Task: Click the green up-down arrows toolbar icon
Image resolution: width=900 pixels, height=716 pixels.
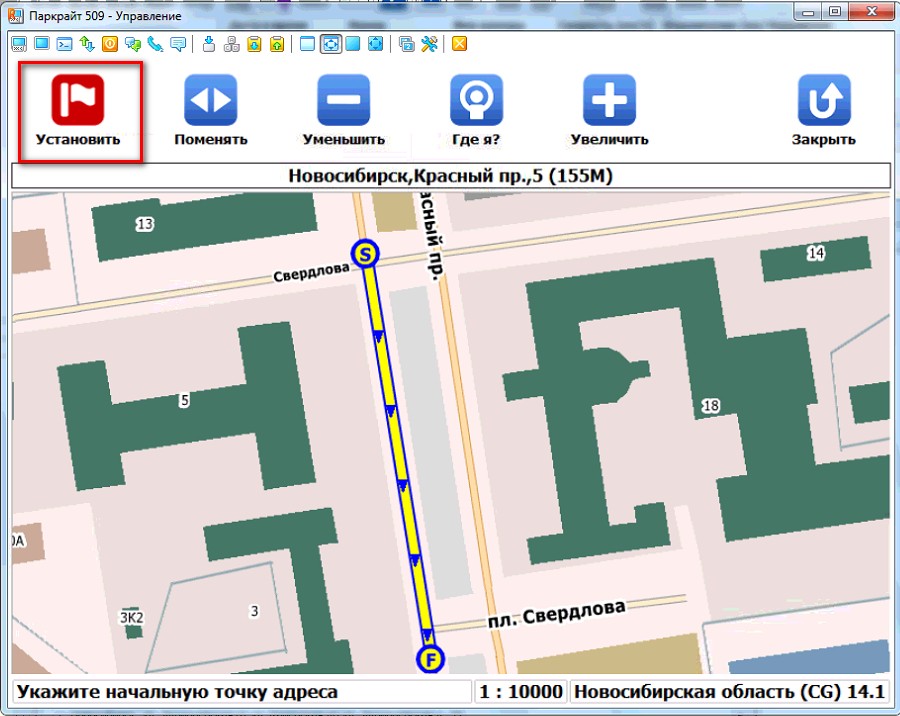Action: (x=87, y=44)
